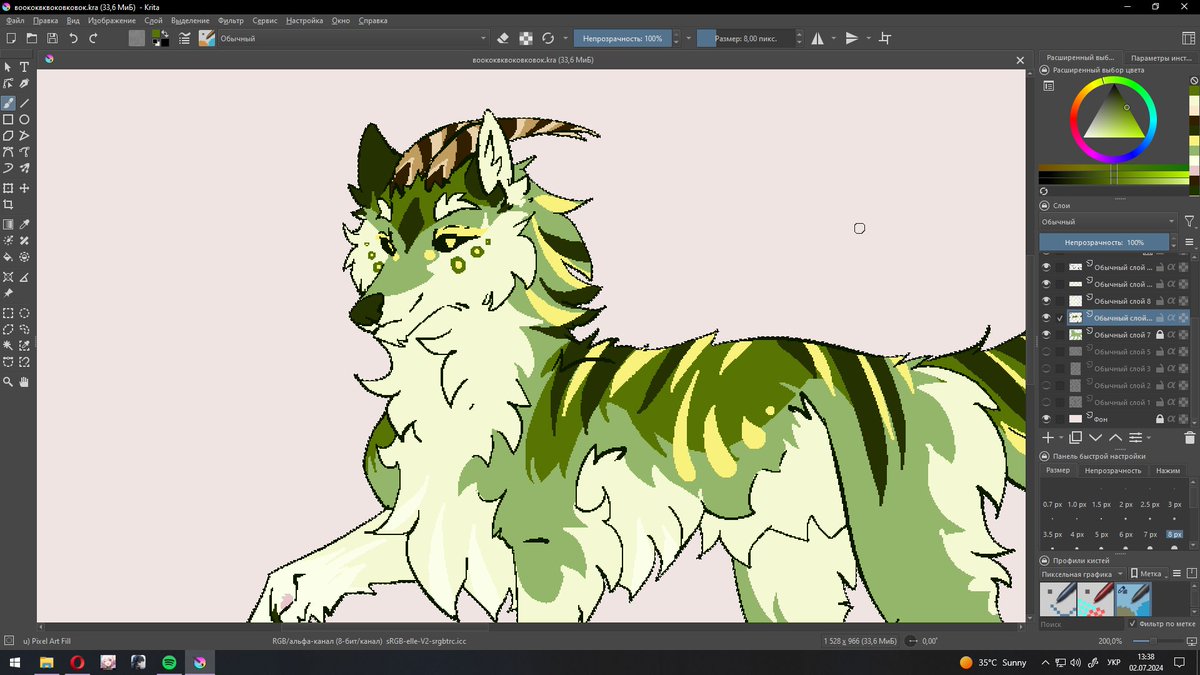
Task: Click the Redo arrow icon
Action: point(93,38)
